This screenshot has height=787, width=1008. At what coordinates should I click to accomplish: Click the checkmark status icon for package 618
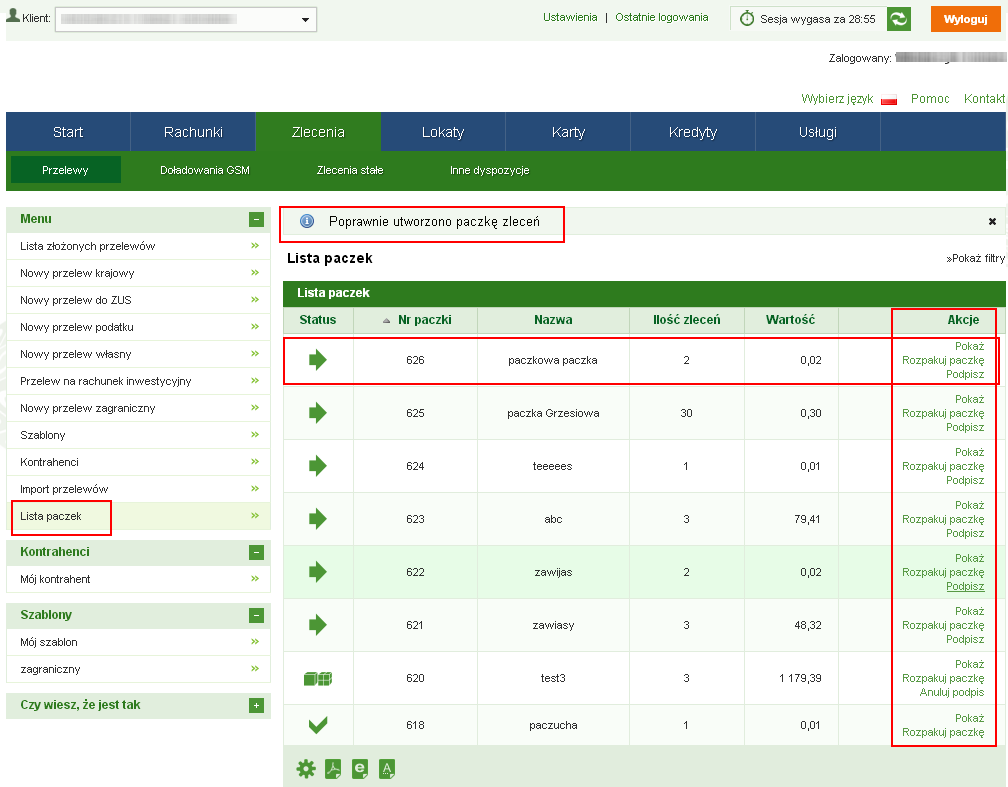(318, 725)
